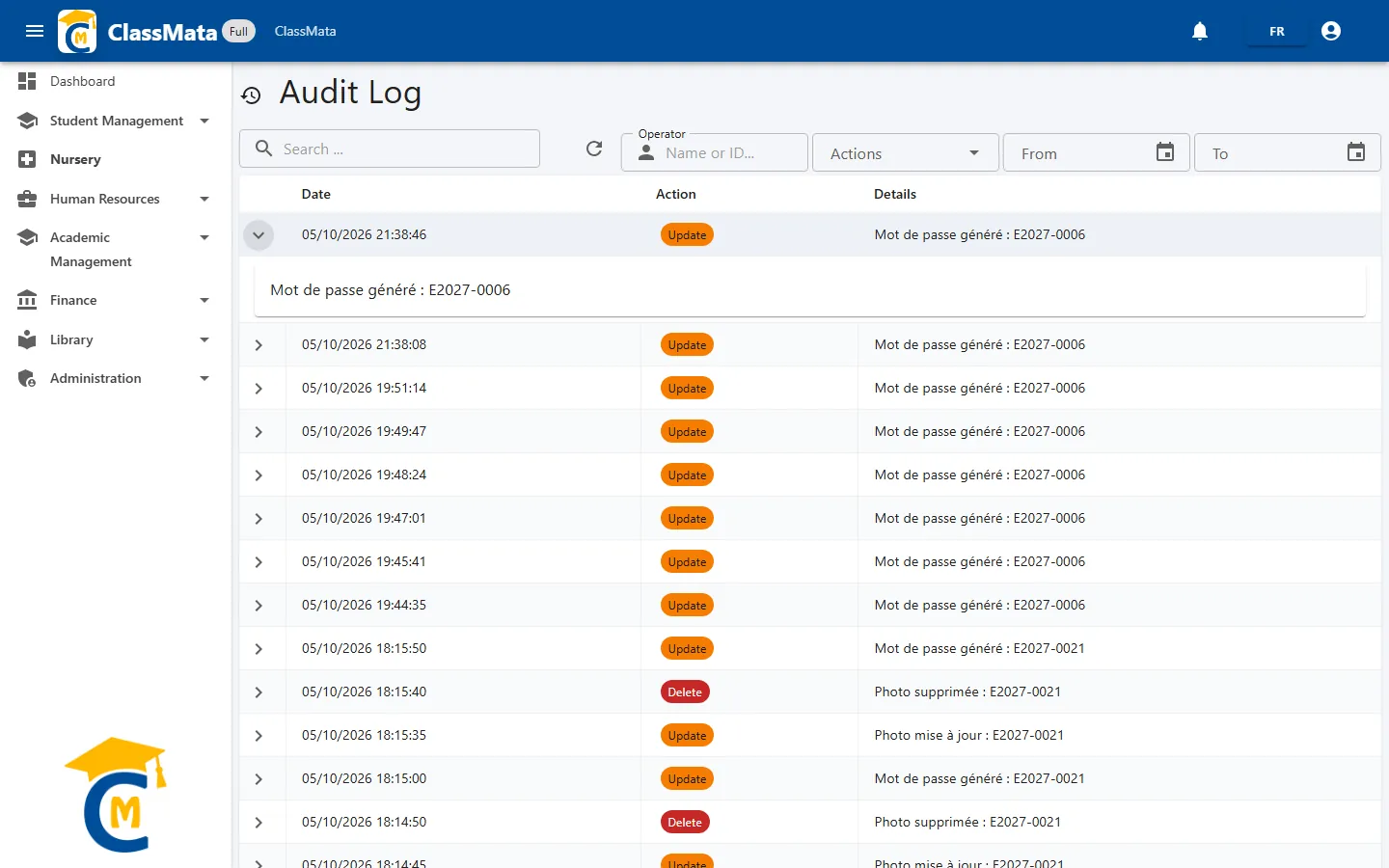Click 'Photo mise à jour : E2027-0021' at 18:15:35

968,735
